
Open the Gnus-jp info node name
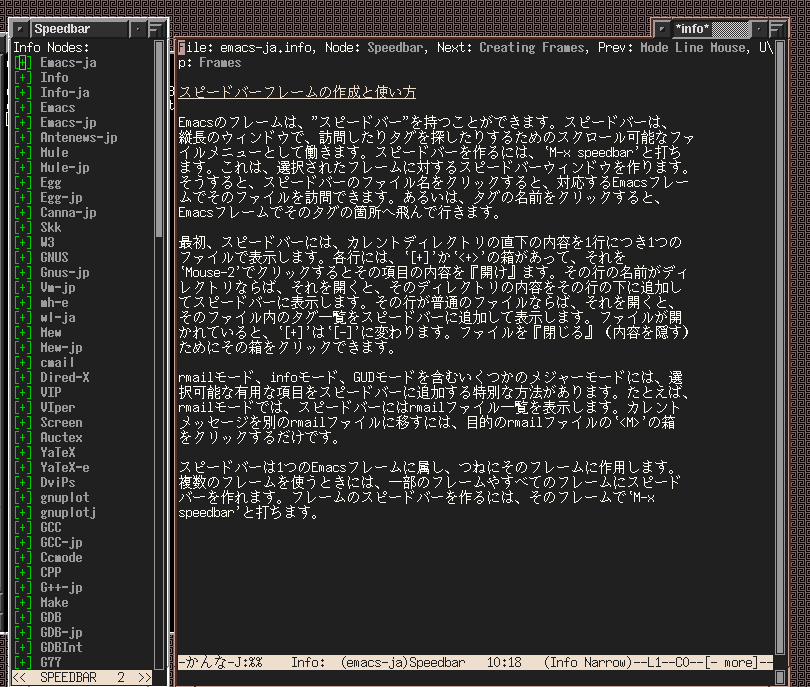pos(65,272)
